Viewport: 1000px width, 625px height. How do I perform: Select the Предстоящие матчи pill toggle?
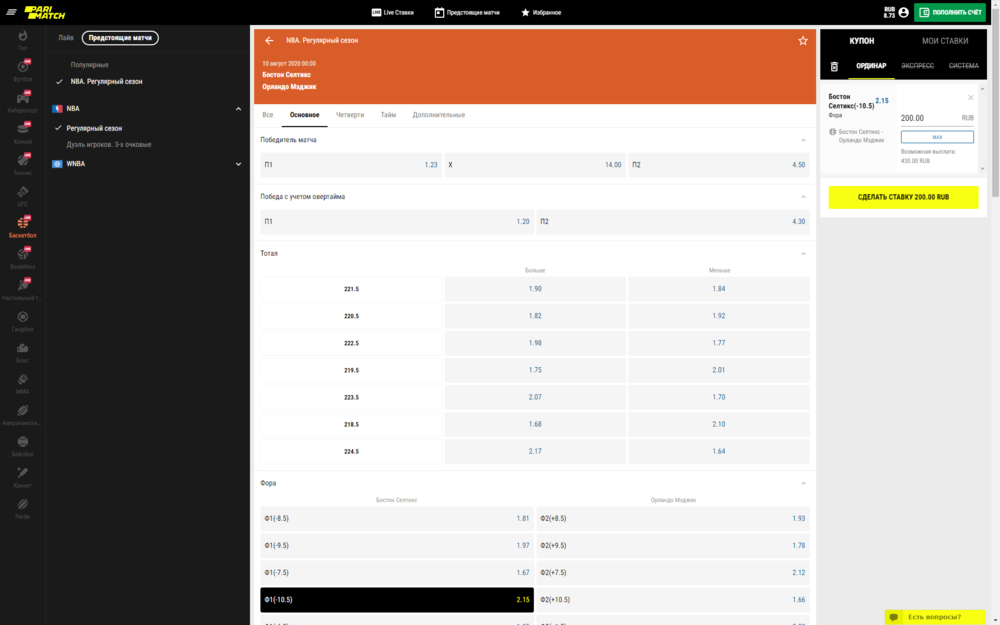(120, 38)
